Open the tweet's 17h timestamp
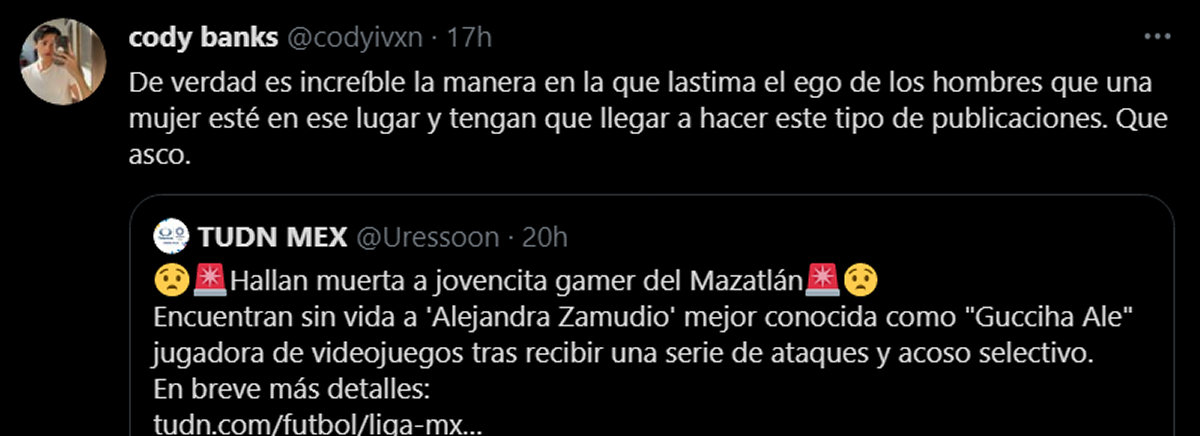This screenshot has height=436, width=1200. coord(469,38)
